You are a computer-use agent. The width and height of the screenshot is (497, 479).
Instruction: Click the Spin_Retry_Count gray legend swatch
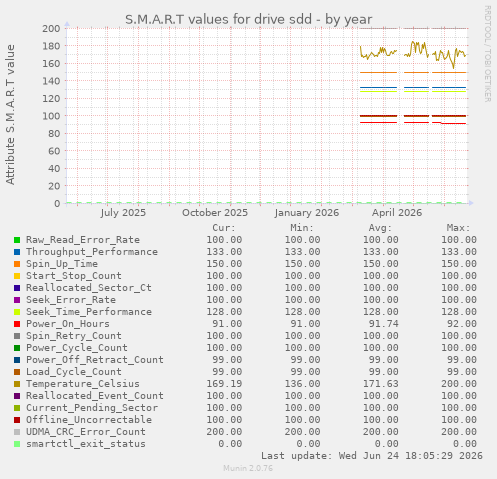coord(17,336)
